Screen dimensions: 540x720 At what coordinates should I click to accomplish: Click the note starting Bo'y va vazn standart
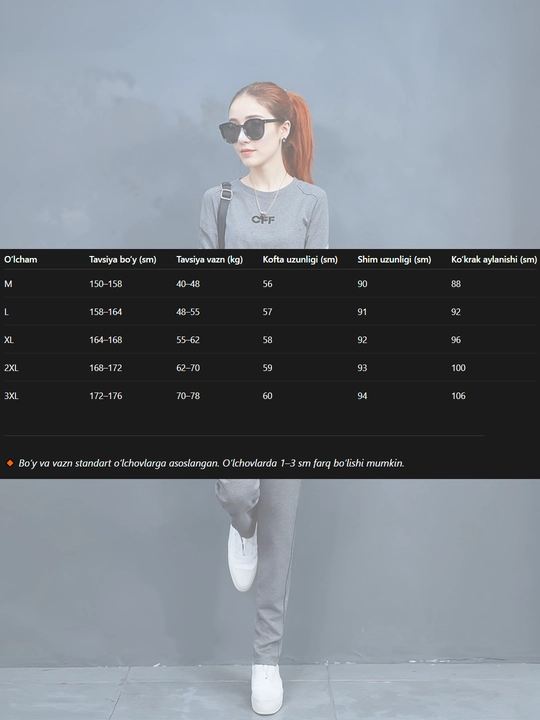click(211, 463)
